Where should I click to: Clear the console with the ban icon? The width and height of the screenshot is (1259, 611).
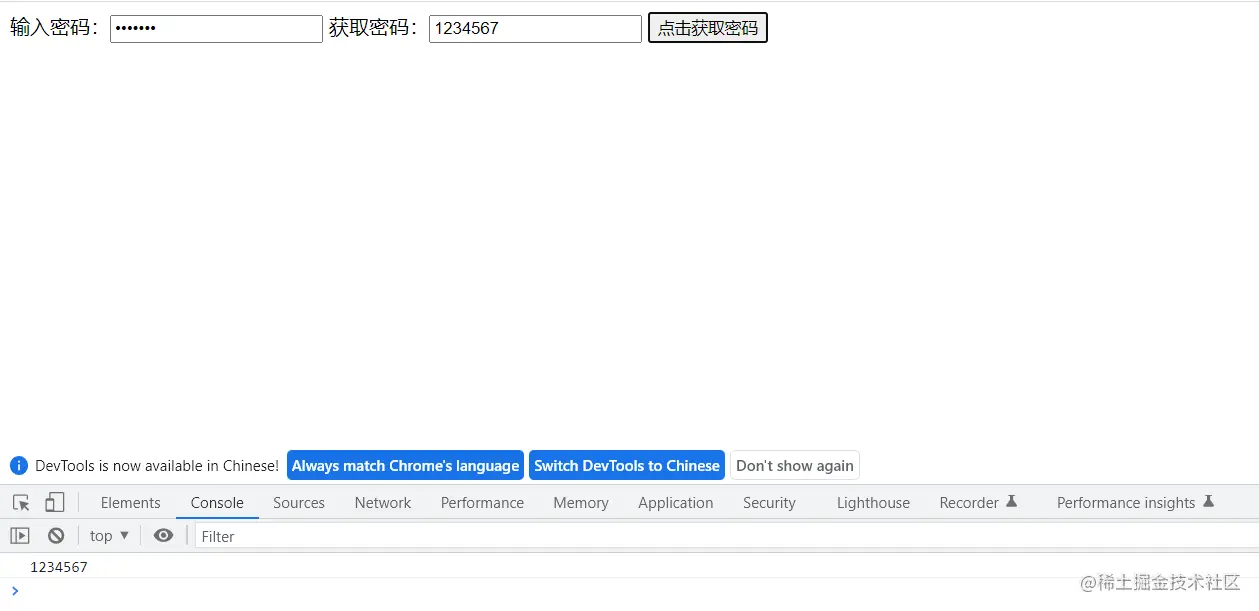56,536
